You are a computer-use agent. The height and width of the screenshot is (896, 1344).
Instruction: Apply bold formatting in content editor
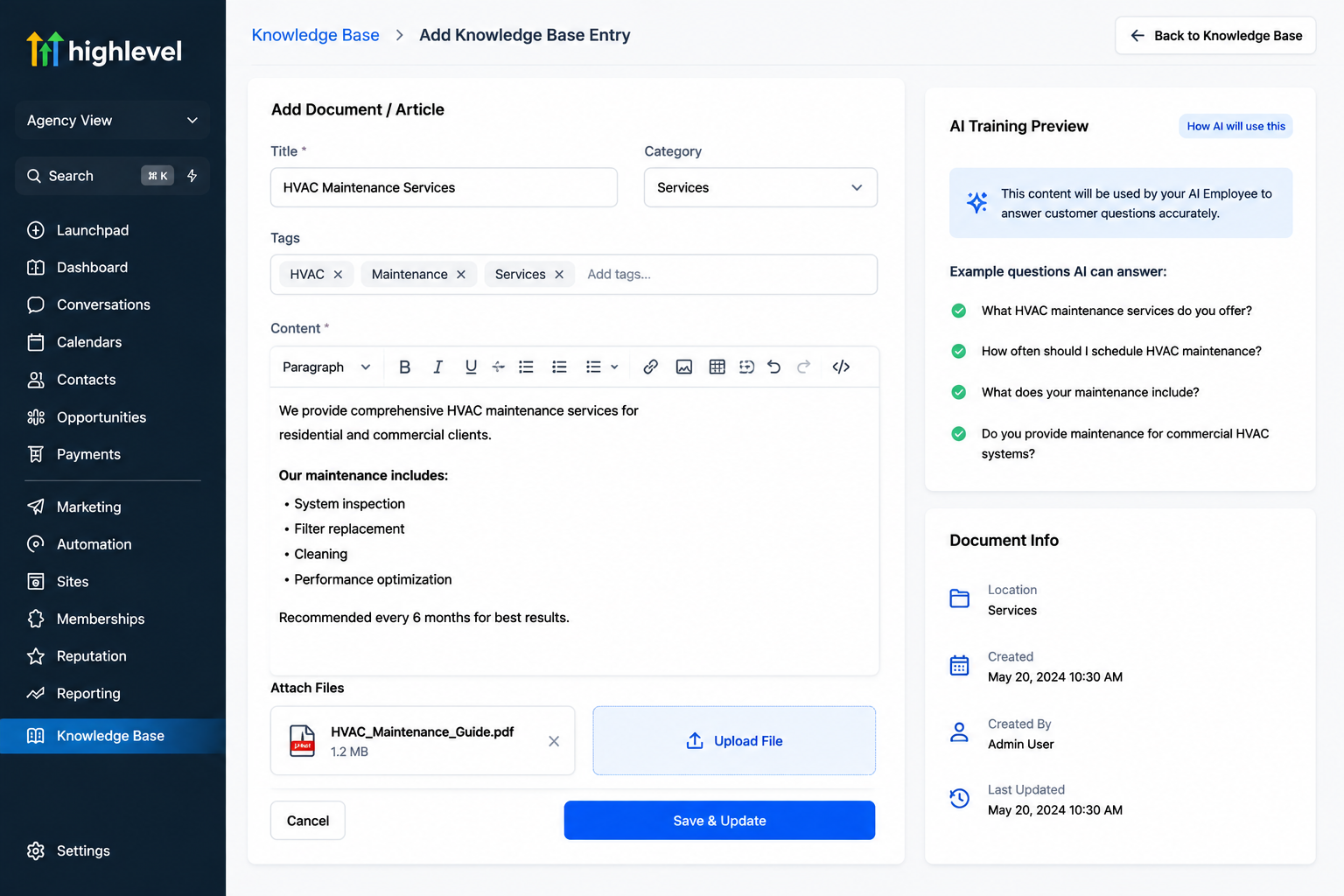click(x=404, y=367)
